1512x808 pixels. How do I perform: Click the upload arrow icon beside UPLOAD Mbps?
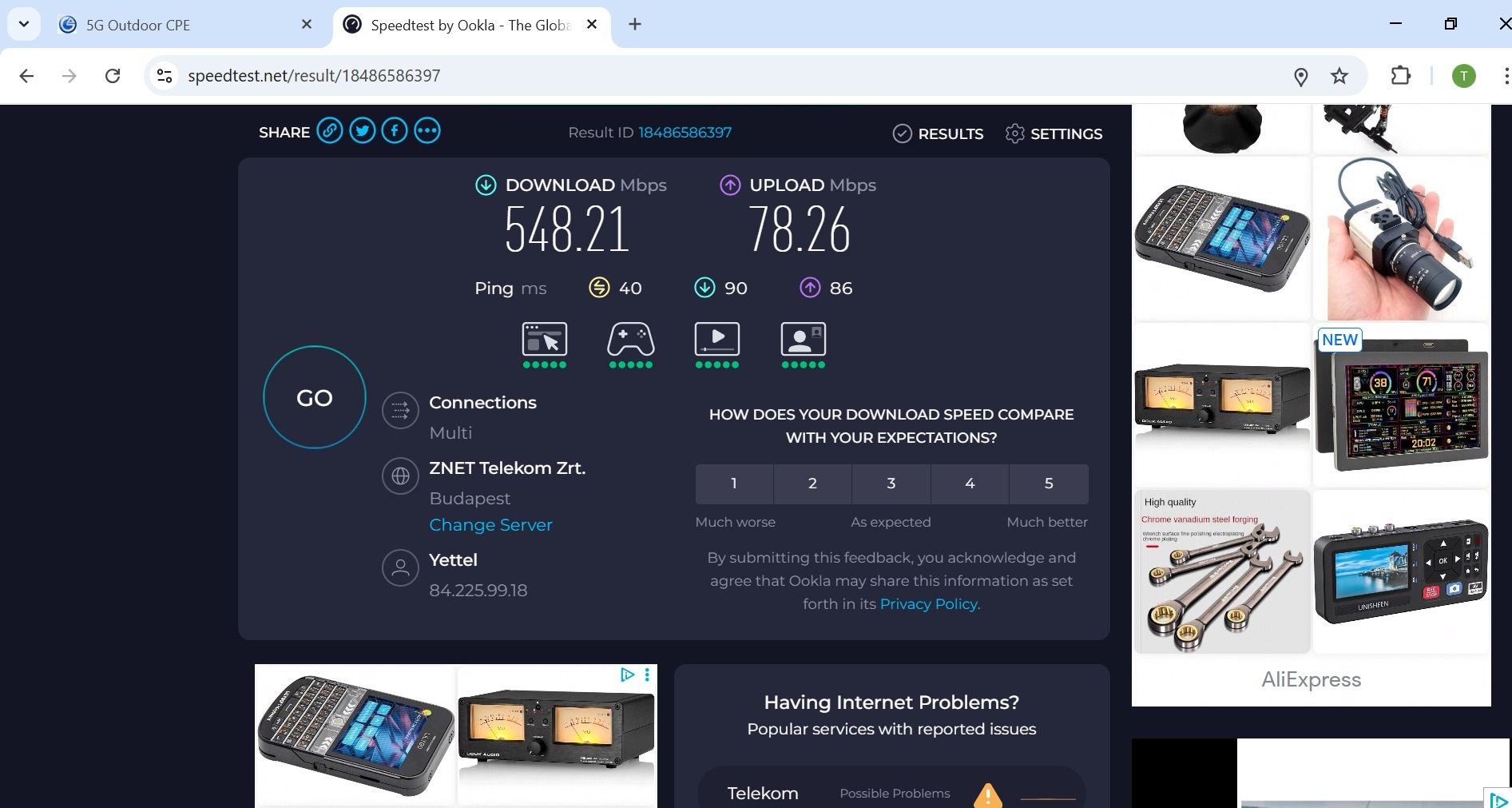click(x=730, y=185)
